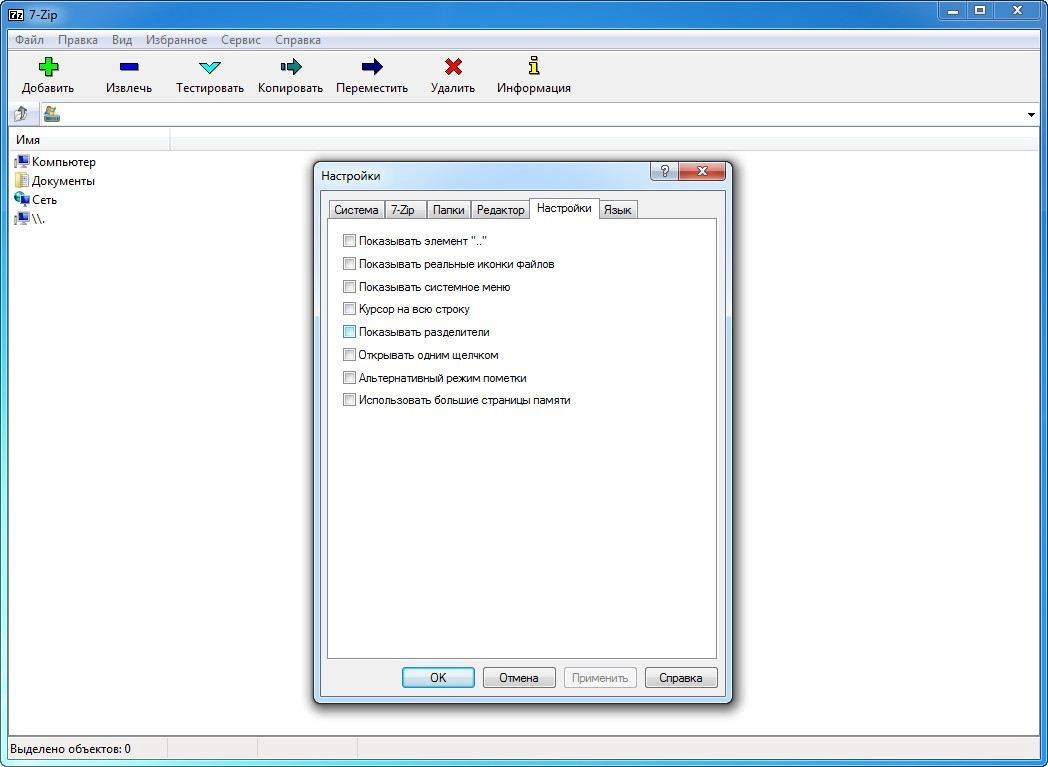The width and height of the screenshot is (1048, 767).
Task: Minimize the 7-Zip main window
Action: [x=953, y=11]
